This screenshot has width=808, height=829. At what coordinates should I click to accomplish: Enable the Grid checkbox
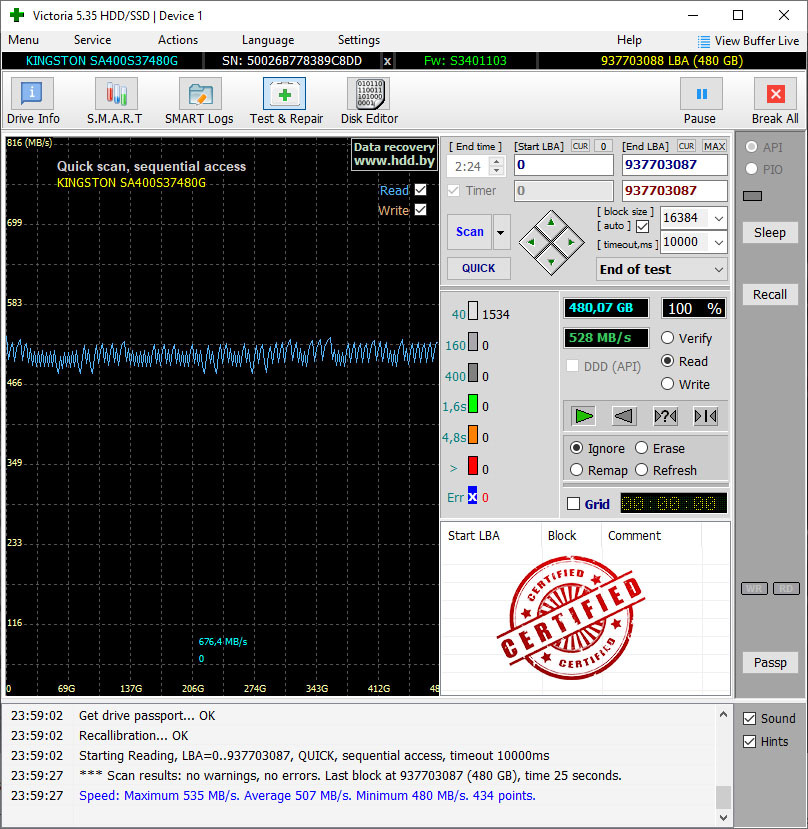pos(573,504)
